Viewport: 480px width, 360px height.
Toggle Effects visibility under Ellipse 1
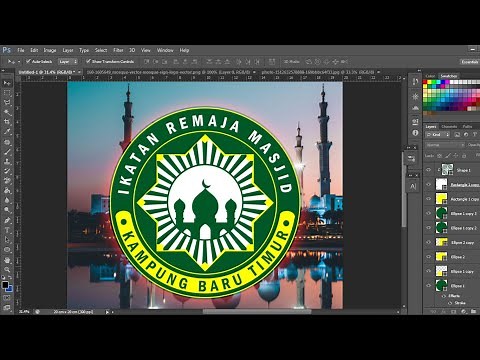pyautogui.click(x=444, y=296)
